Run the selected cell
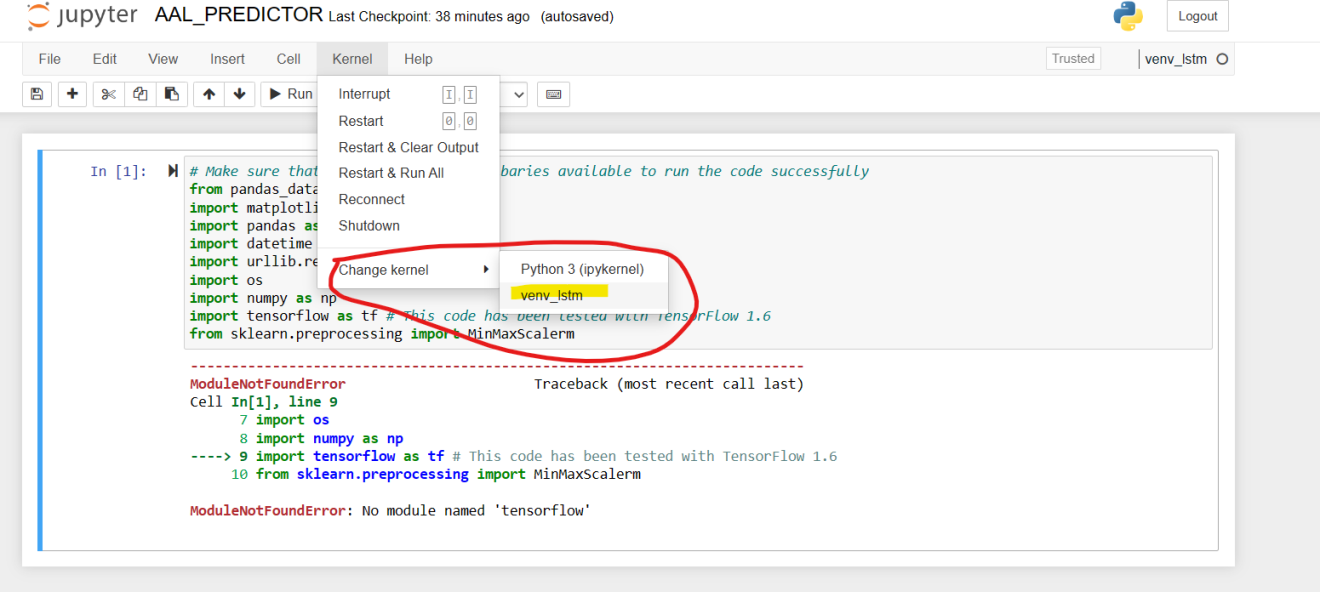 [x=288, y=94]
